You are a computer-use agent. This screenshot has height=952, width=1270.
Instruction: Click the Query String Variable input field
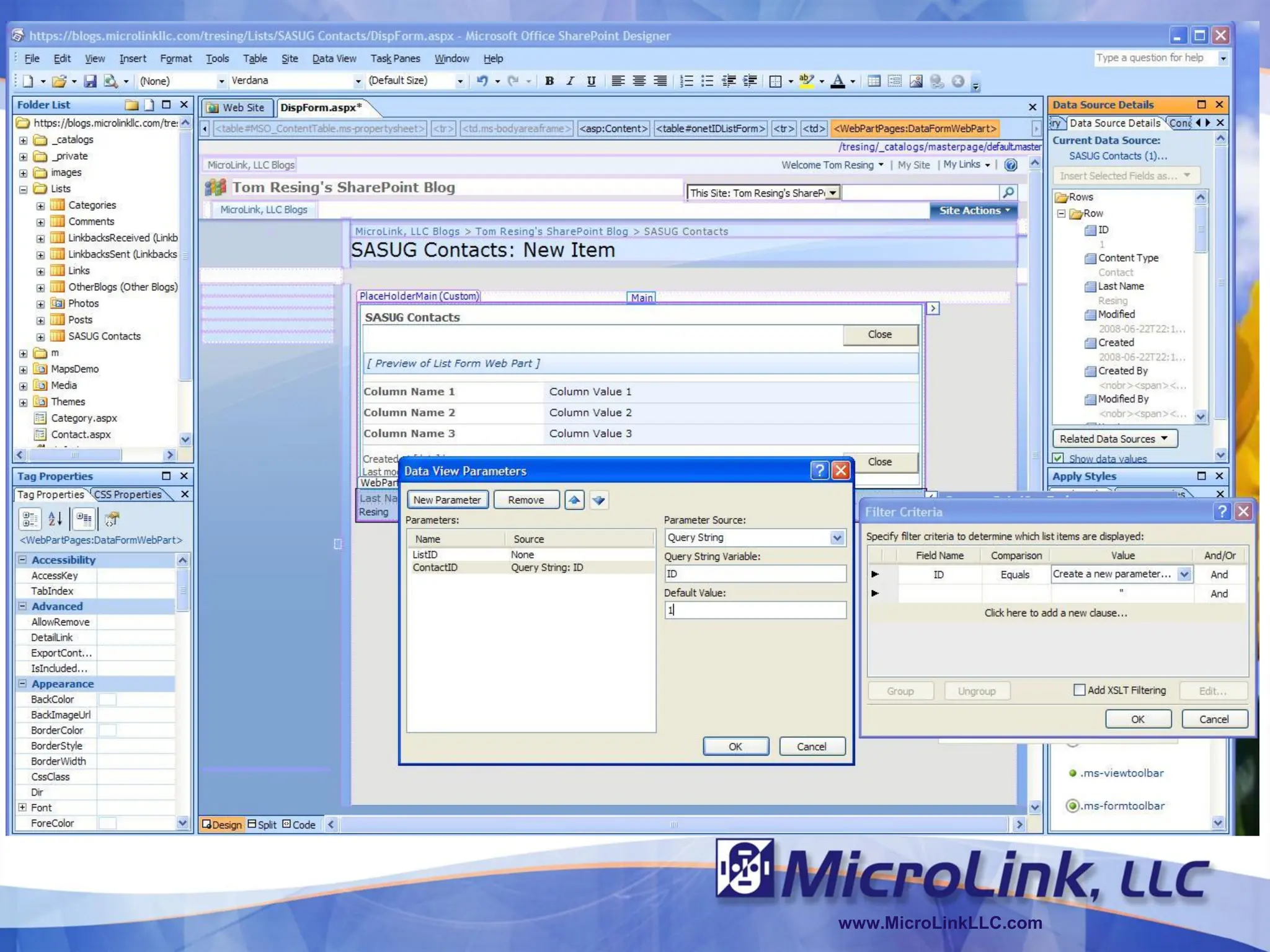(755, 574)
